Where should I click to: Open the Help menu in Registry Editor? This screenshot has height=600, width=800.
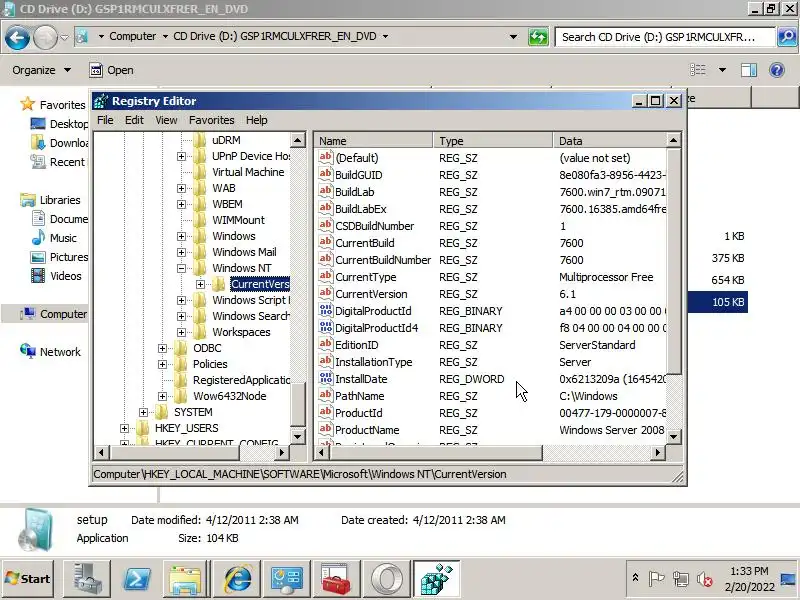tap(257, 120)
